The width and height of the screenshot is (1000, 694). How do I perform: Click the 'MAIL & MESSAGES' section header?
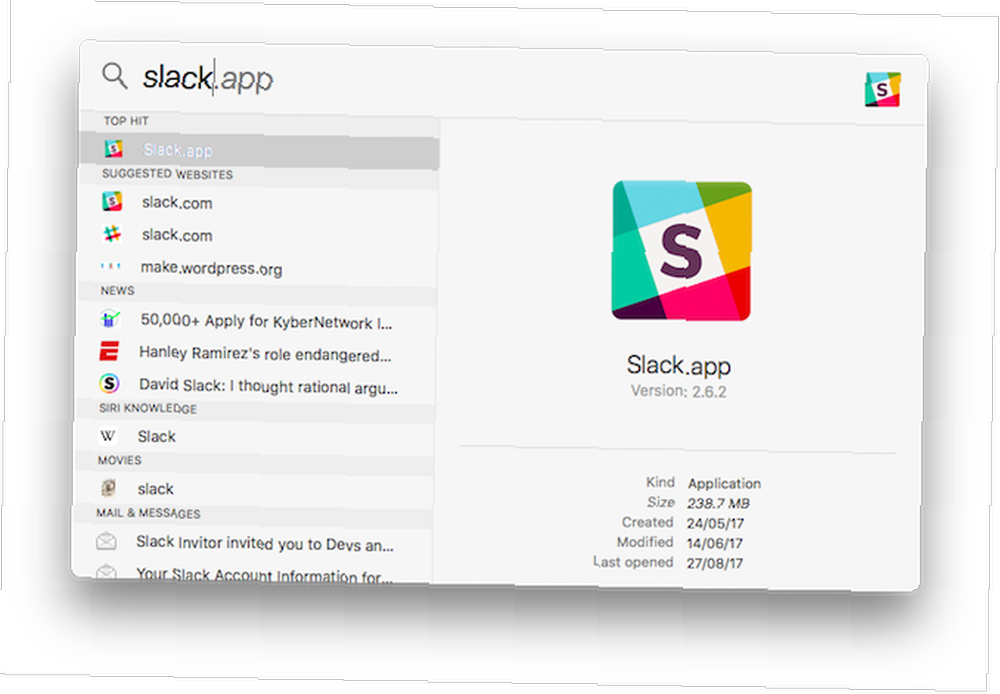pyautogui.click(x=148, y=513)
